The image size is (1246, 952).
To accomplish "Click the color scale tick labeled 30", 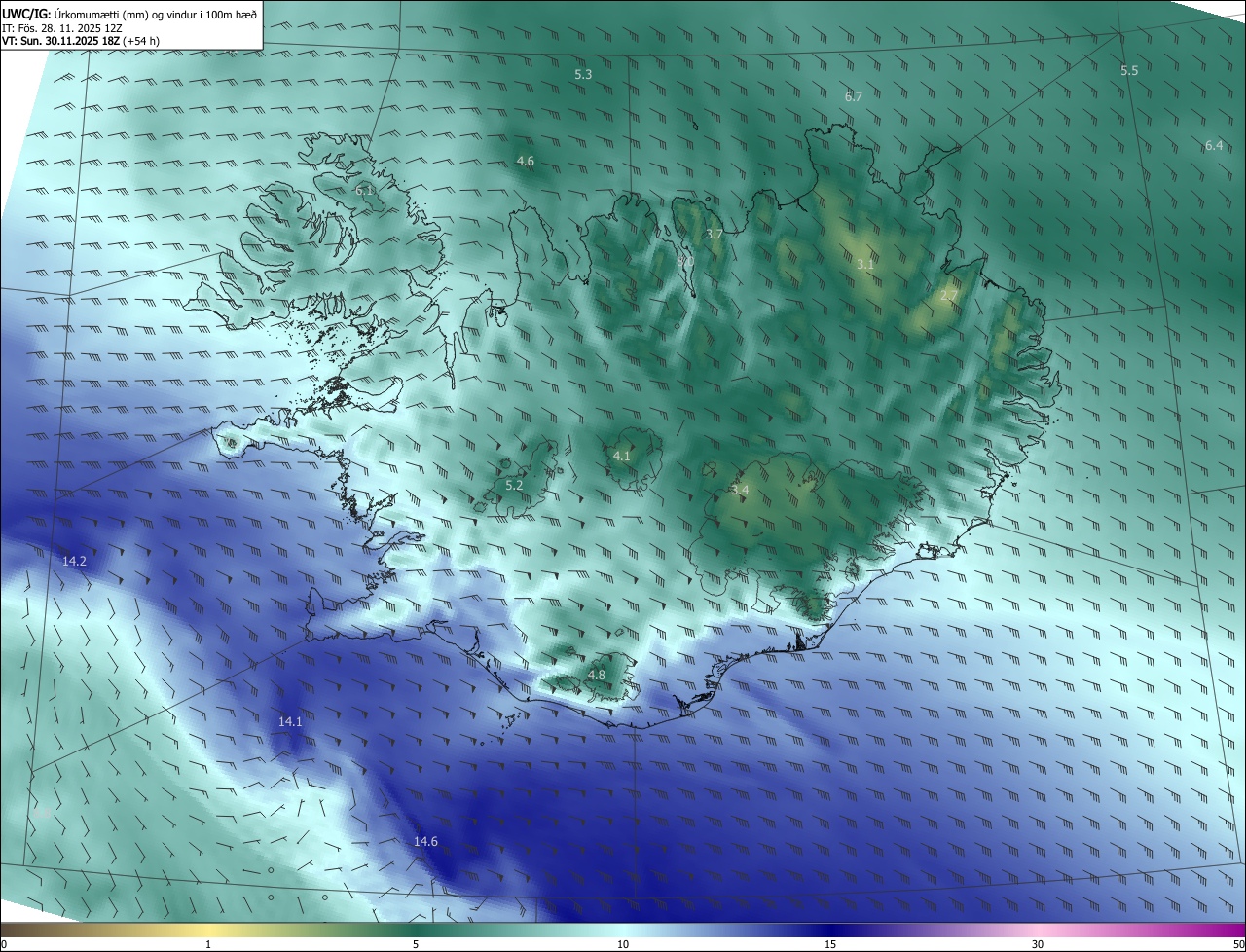I will (1038, 944).
